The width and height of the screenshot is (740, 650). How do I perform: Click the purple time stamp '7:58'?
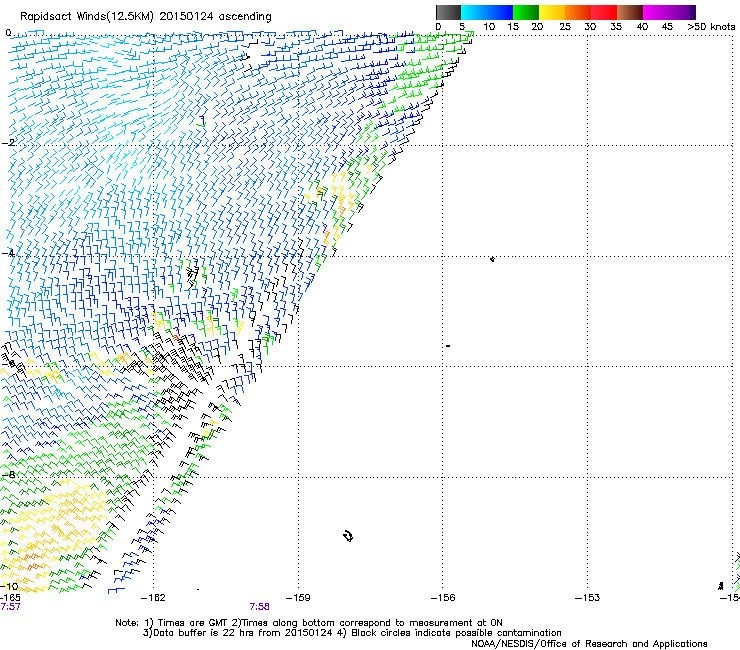[260, 607]
